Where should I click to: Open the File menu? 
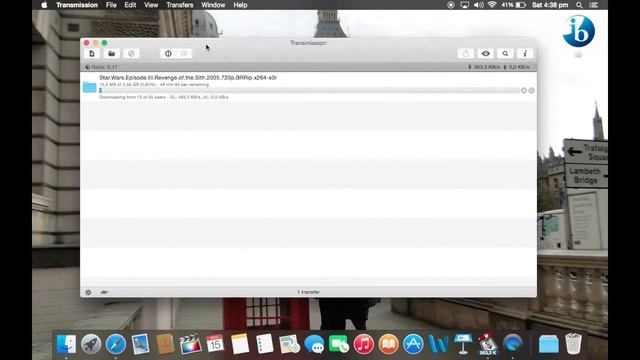click(111, 5)
